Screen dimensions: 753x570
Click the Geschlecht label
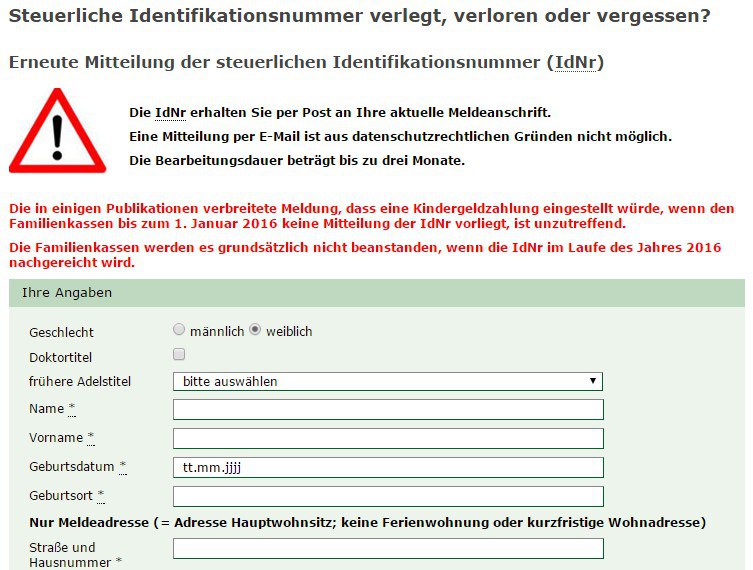point(61,332)
